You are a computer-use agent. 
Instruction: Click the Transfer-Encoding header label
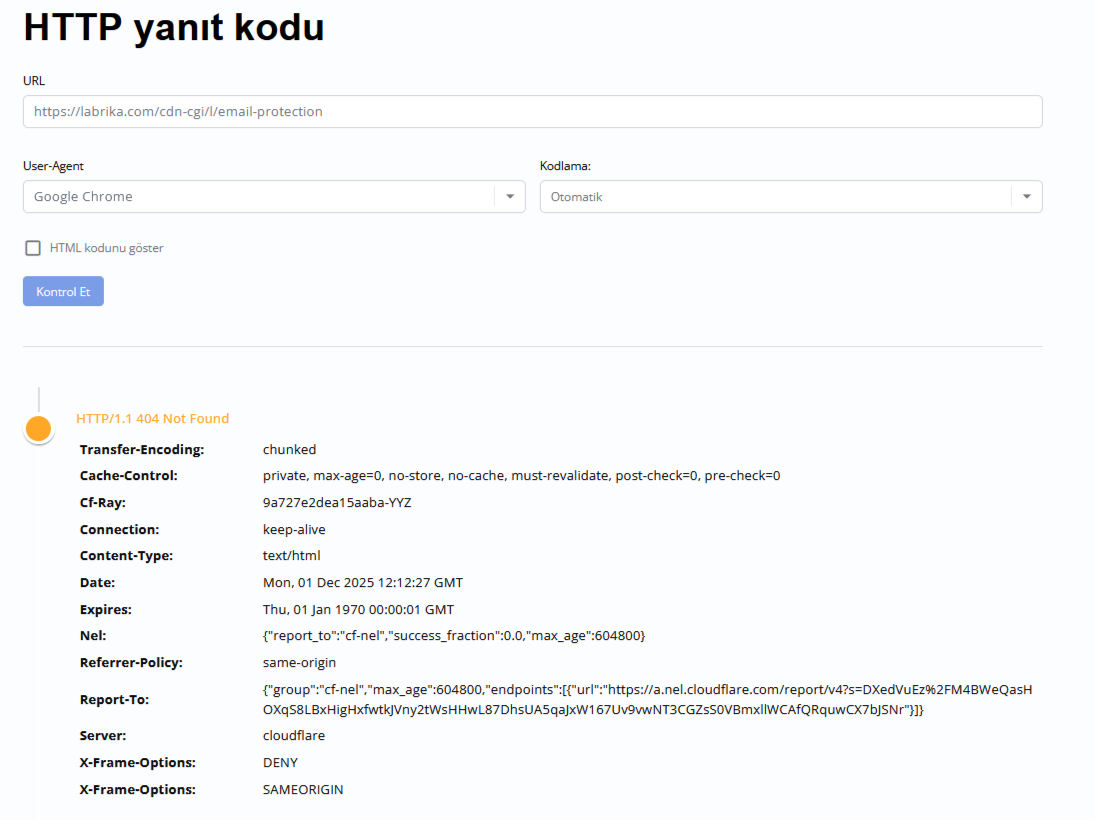point(142,450)
